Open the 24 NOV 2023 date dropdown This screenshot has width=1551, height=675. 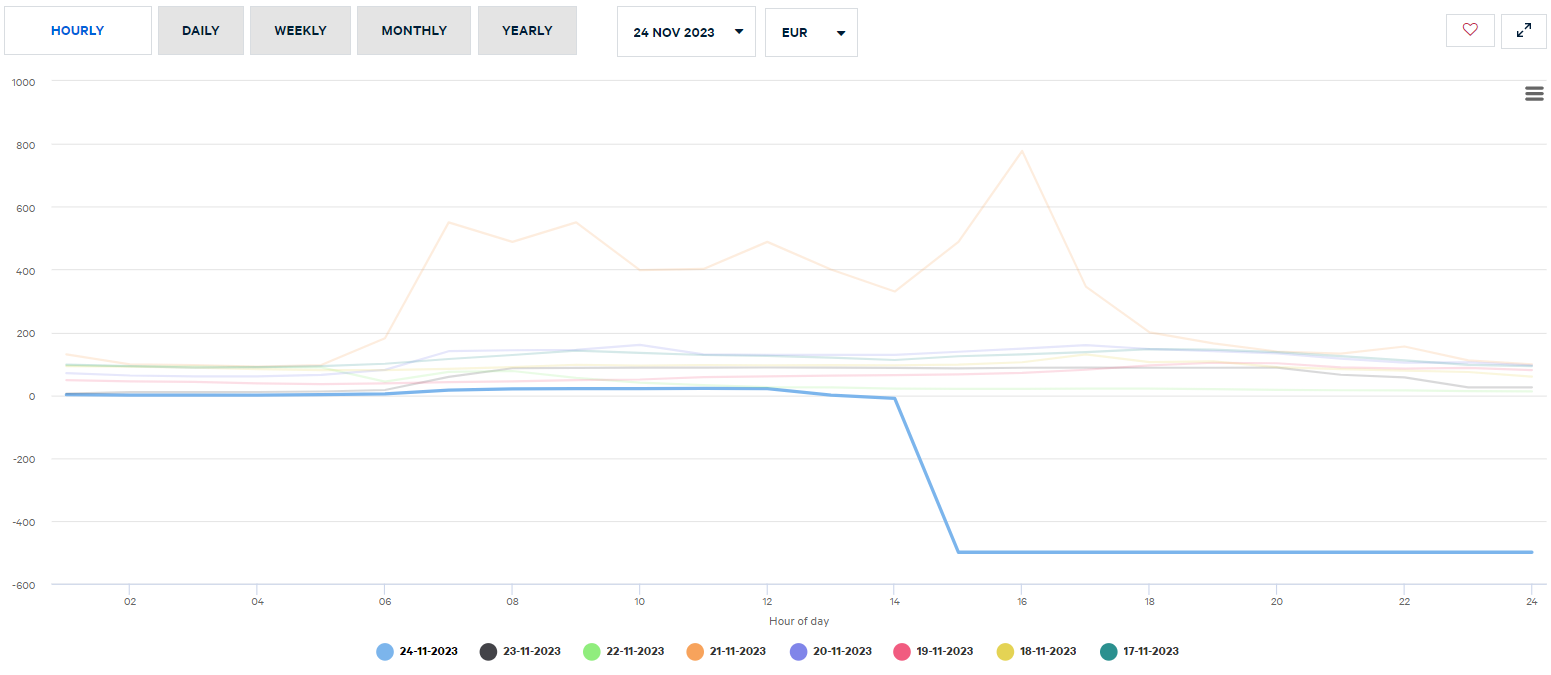click(x=686, y=32)
